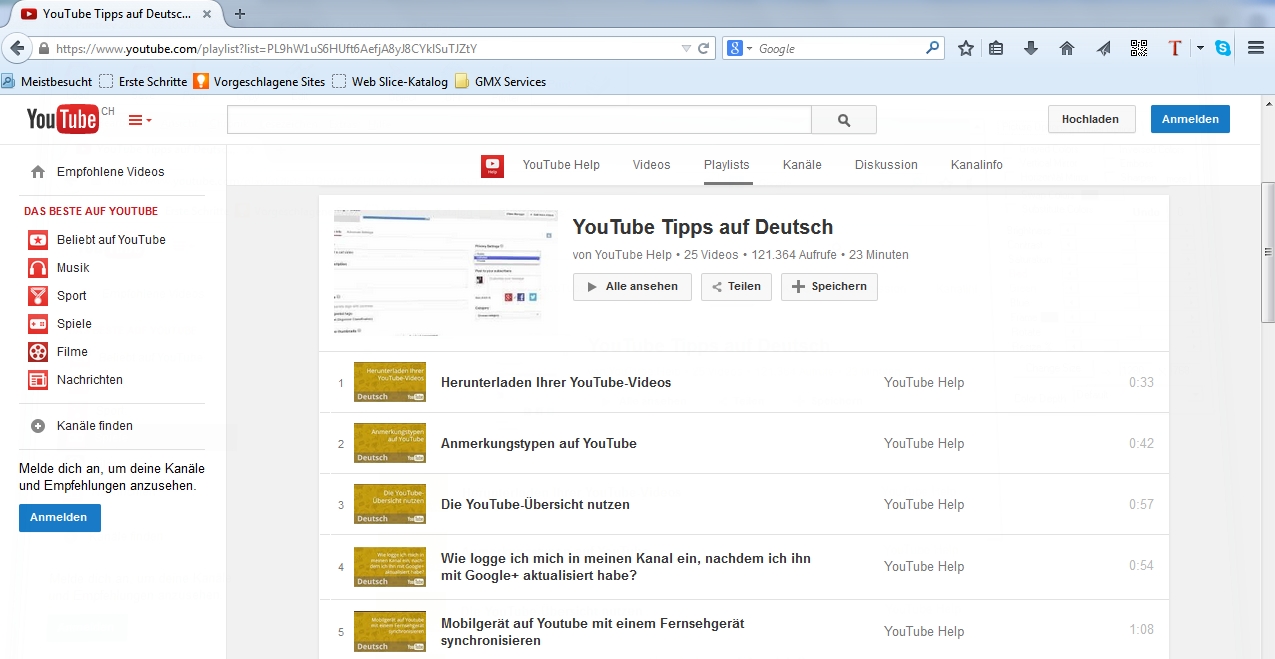The height and width of the screenshot is (659, 1275).
Task: Open the GMX Services bookmark folder
Action: (501, 82)
